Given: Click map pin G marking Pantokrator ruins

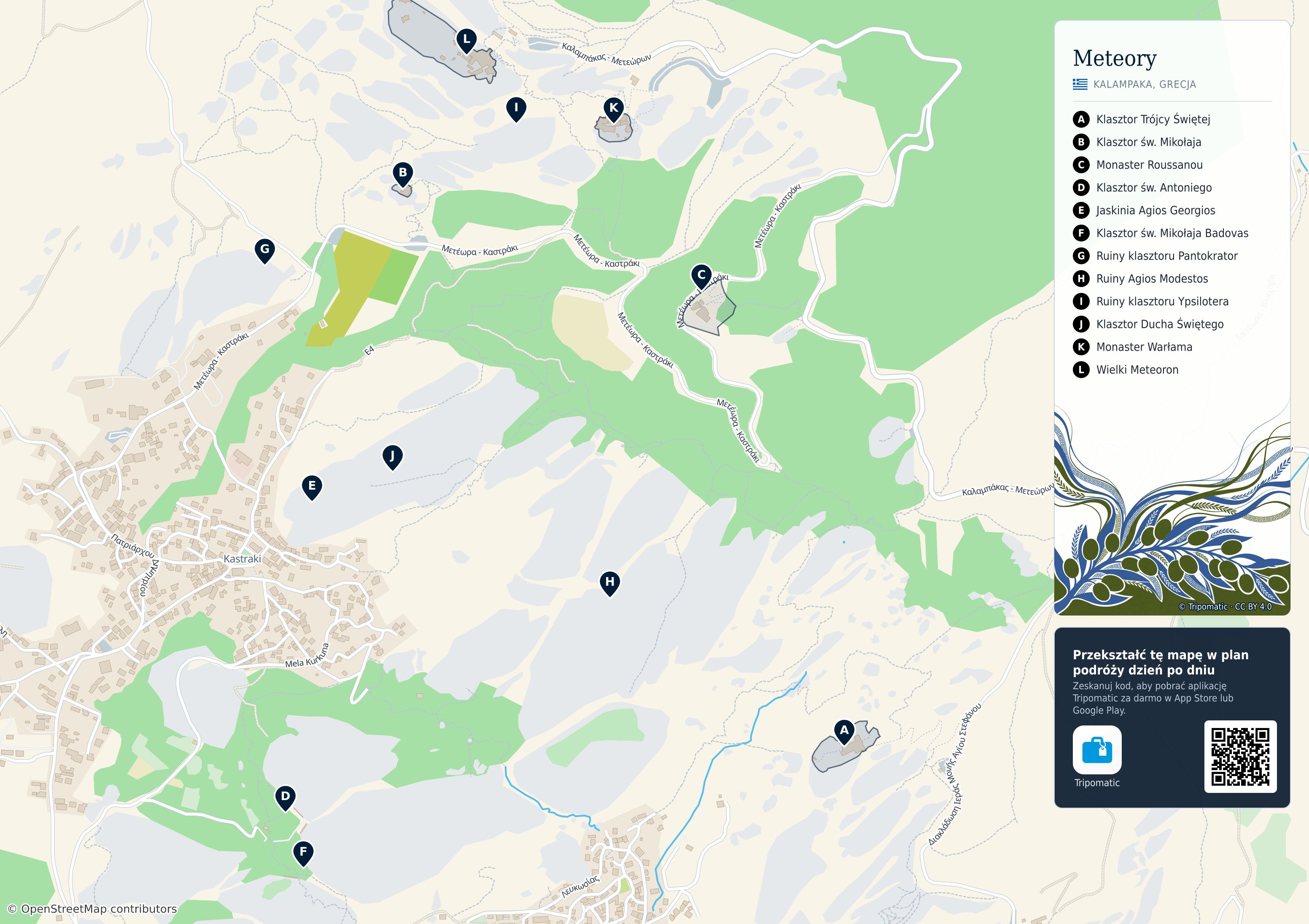Looking at the screenshot, I should point(264,250).
